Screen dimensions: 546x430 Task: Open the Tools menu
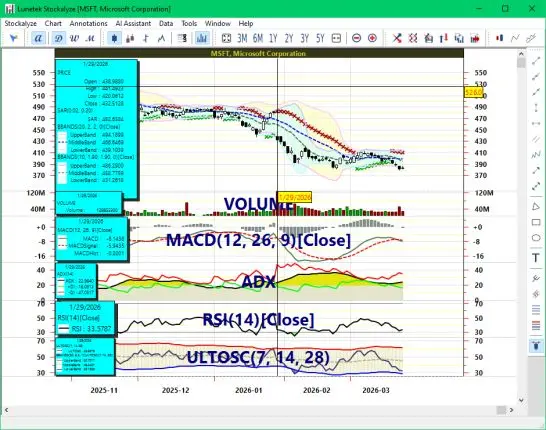189,24
